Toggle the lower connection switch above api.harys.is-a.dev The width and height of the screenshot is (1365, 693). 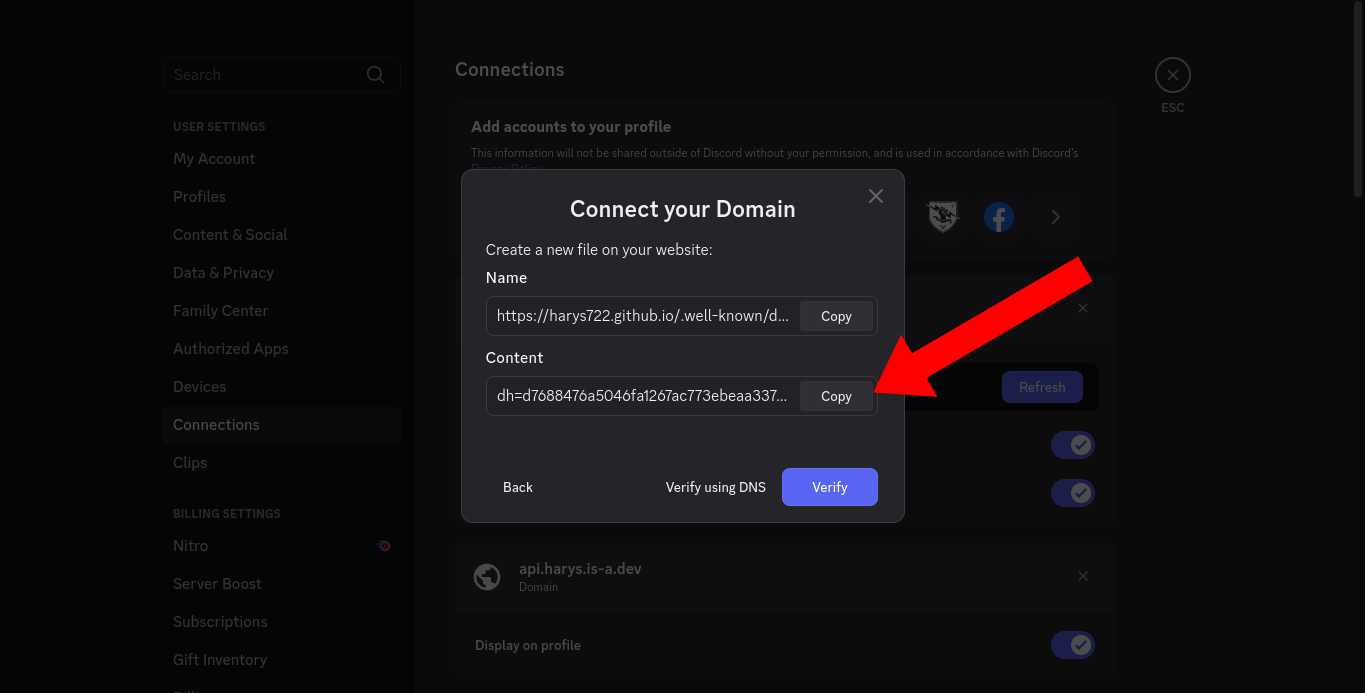(1073, 493)
